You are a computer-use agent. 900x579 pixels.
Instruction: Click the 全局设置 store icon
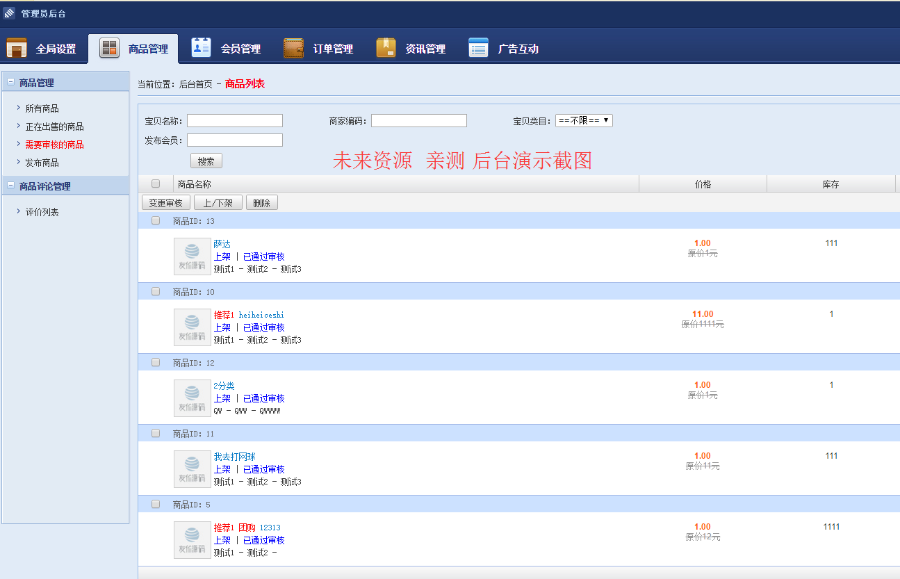(17, 48)
